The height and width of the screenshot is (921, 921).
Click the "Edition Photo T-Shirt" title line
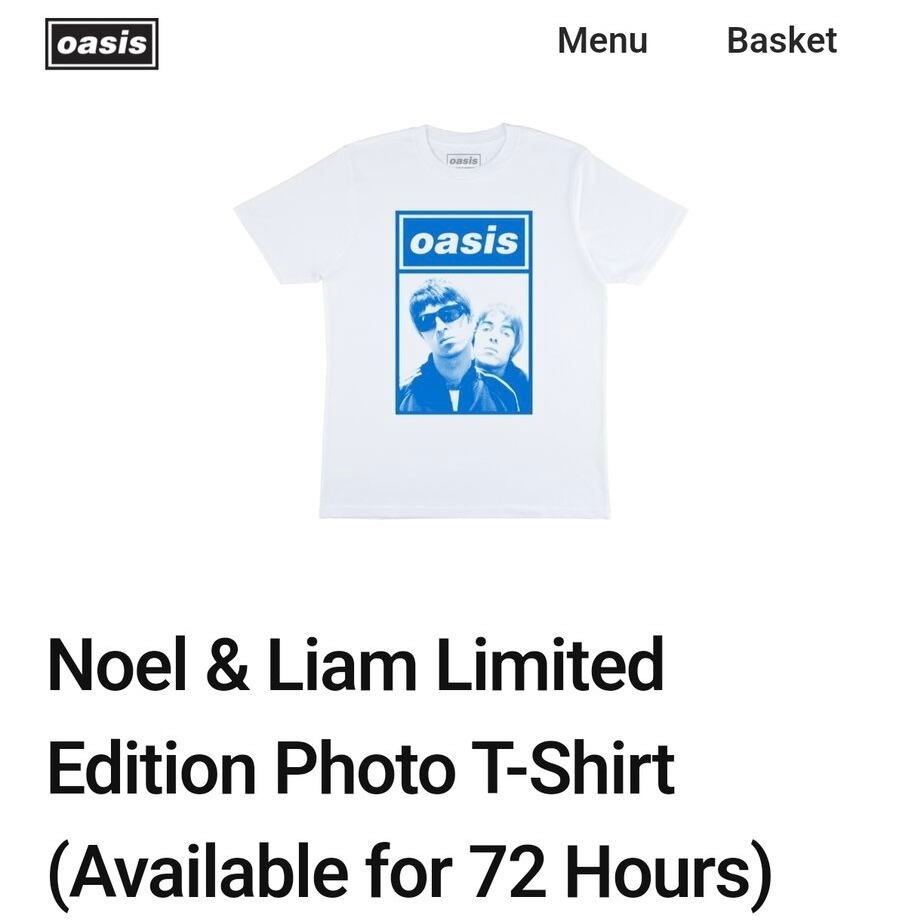coord(361,767)
